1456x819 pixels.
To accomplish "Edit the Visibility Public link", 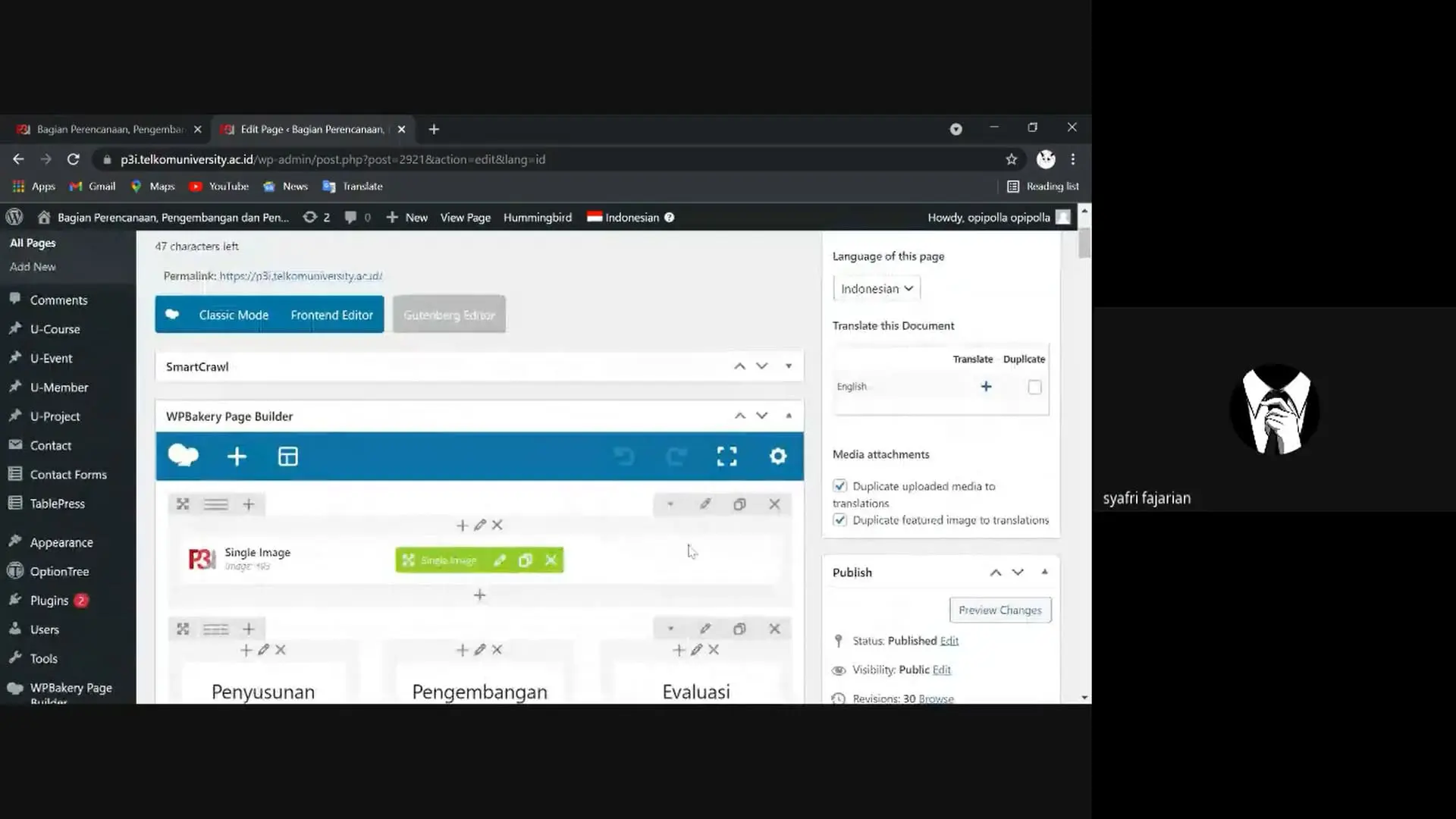I will [942, 670].
